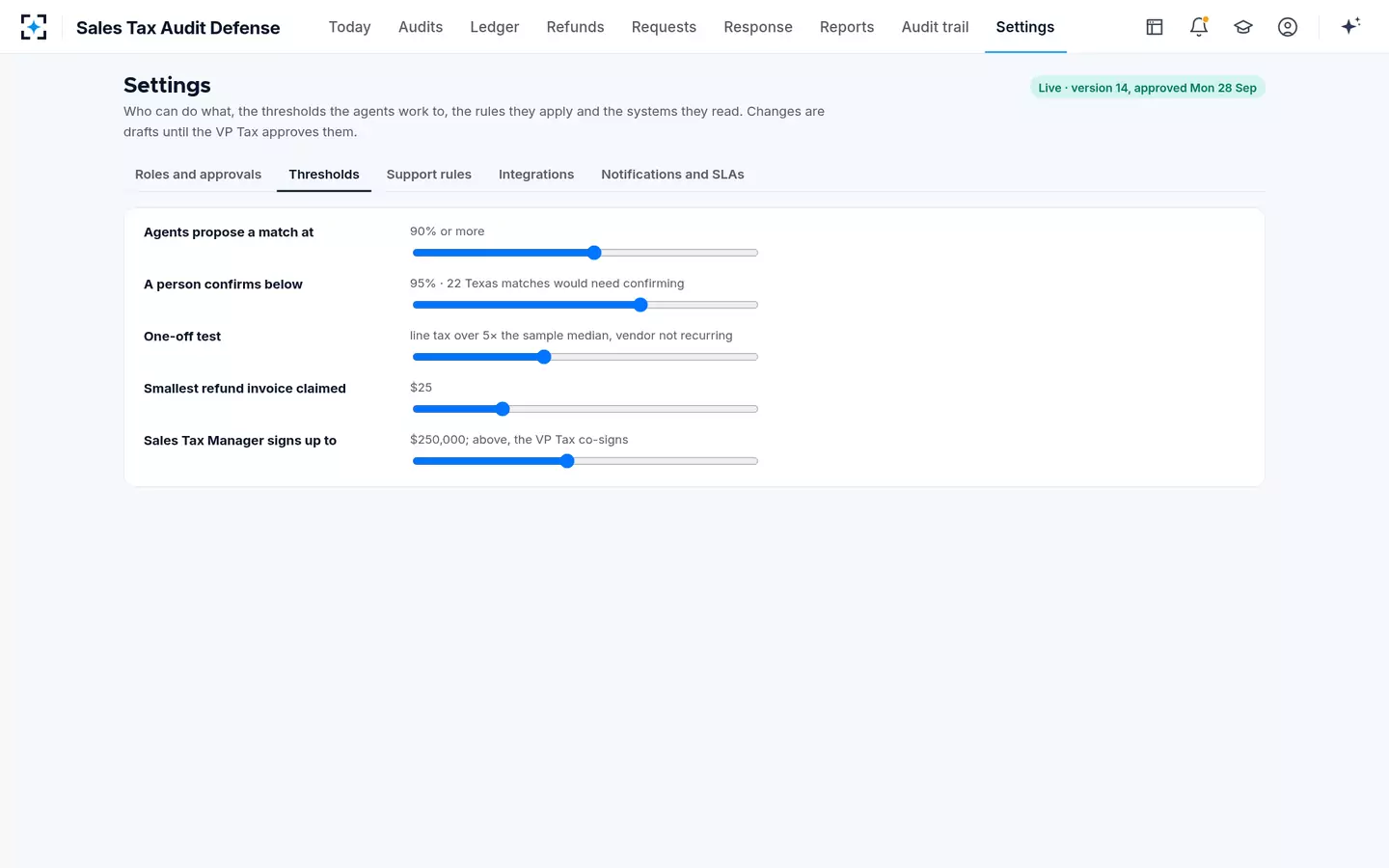Viewport: 1389px width, 868px height.
Task: Click the Settings page heading
Action: 167,85
